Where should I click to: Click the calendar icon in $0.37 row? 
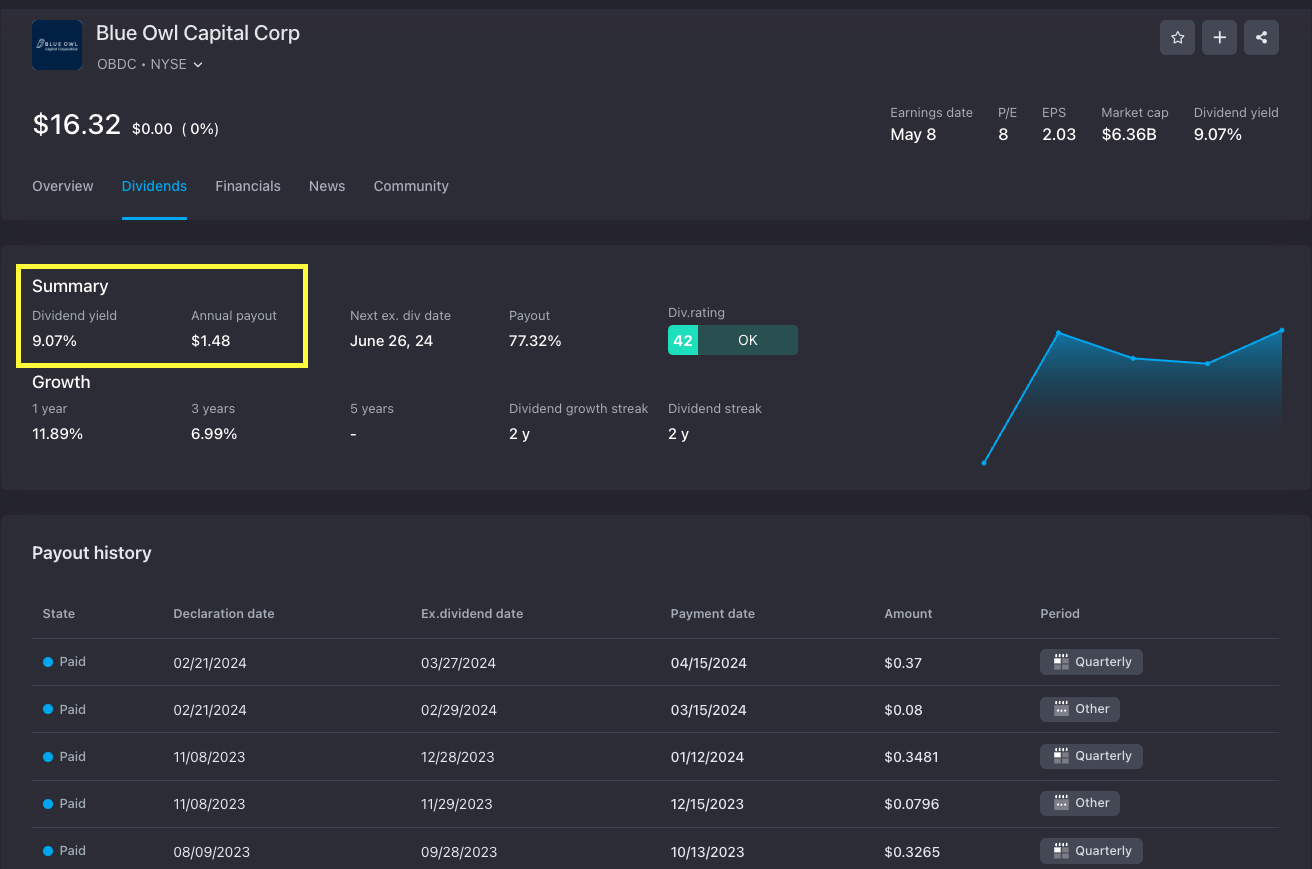[x=1061, y=662]
